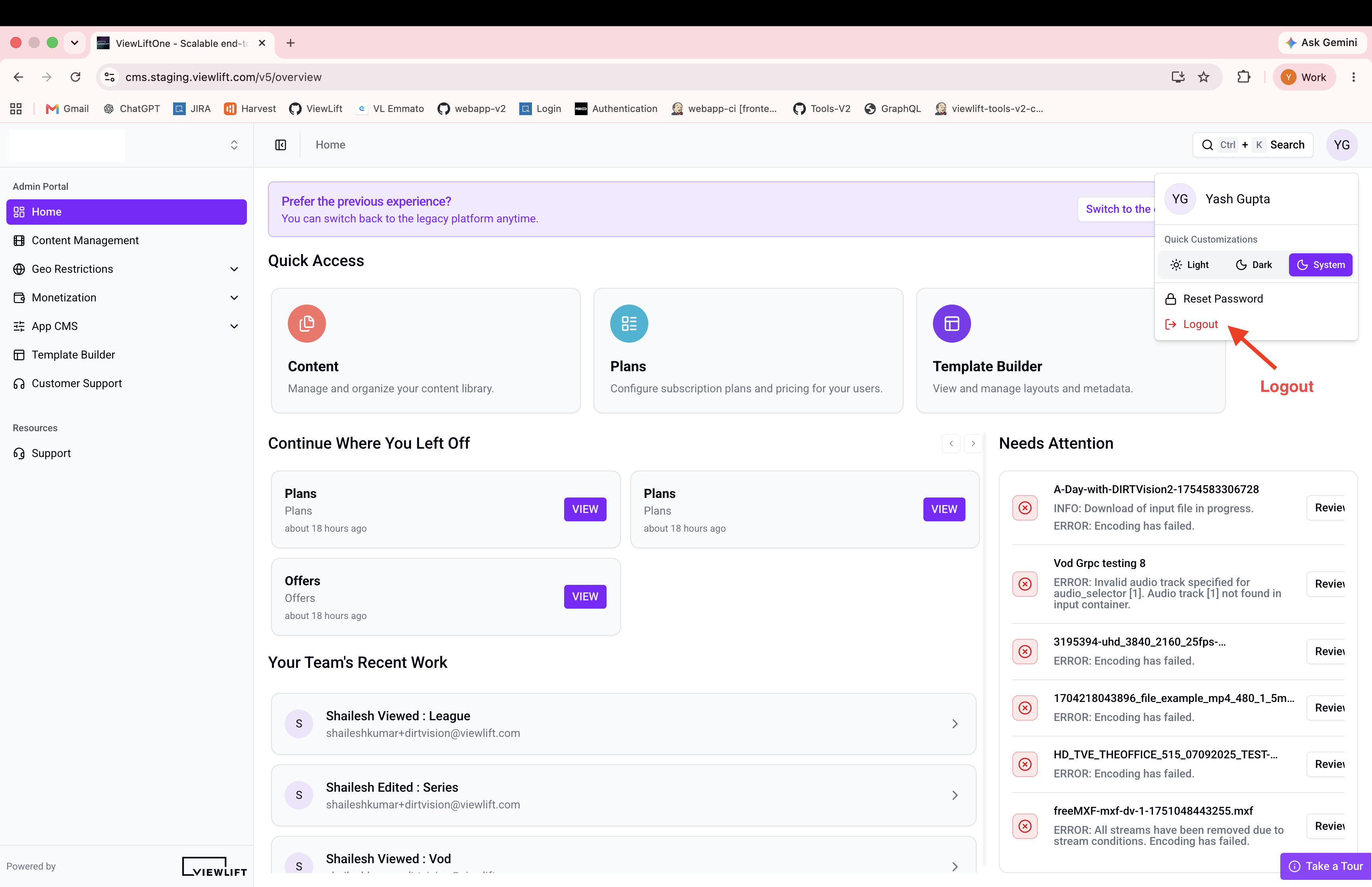View site information icon in the address bar
The height and width of the screenshot is (887, 1372).
pos(110,77)
